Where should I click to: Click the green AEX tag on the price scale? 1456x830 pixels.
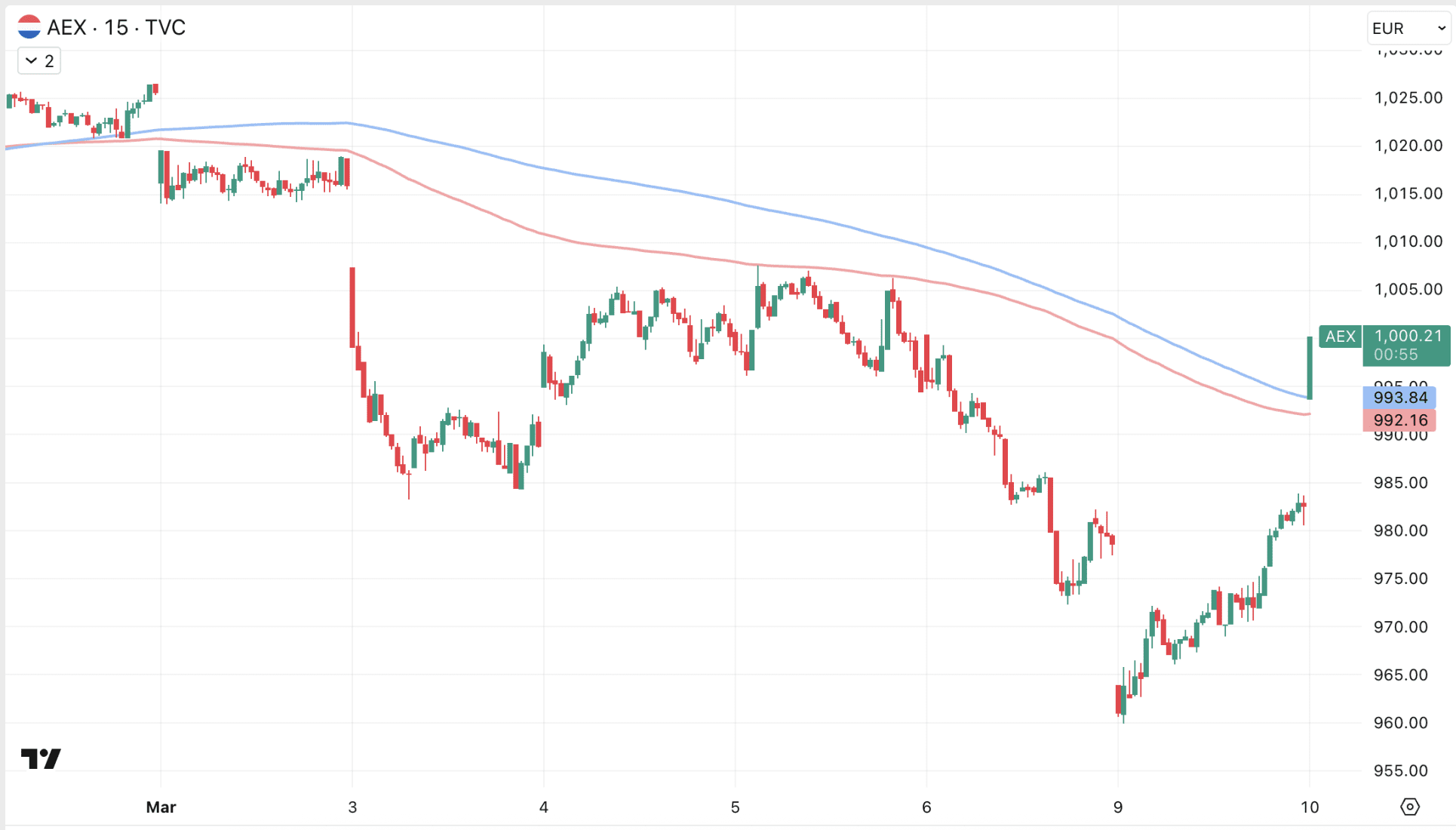point(1340,337)
